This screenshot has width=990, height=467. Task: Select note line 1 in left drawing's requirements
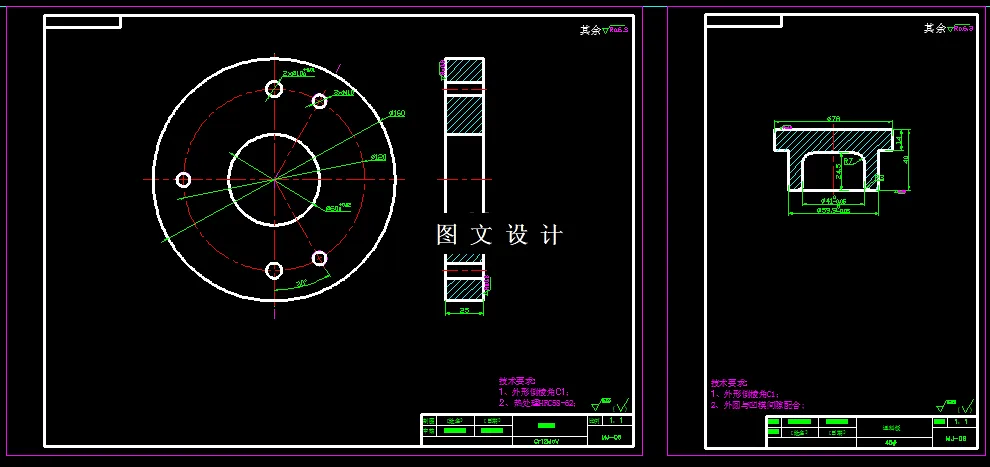pyautogui.click(x=535, y=391)
